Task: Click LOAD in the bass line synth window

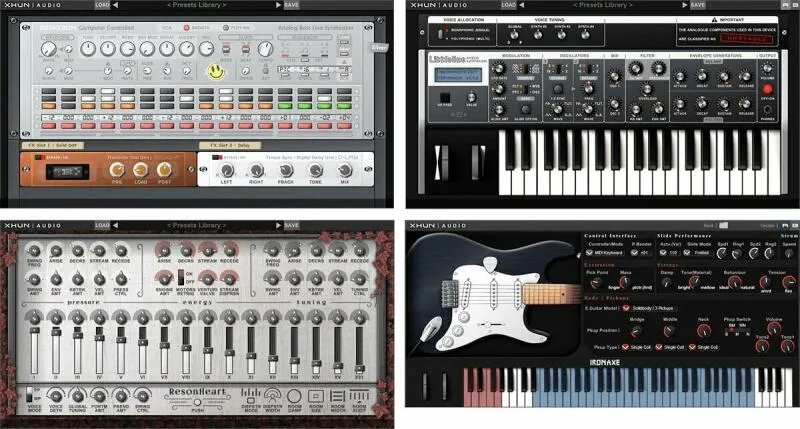Action: [102, 5]
